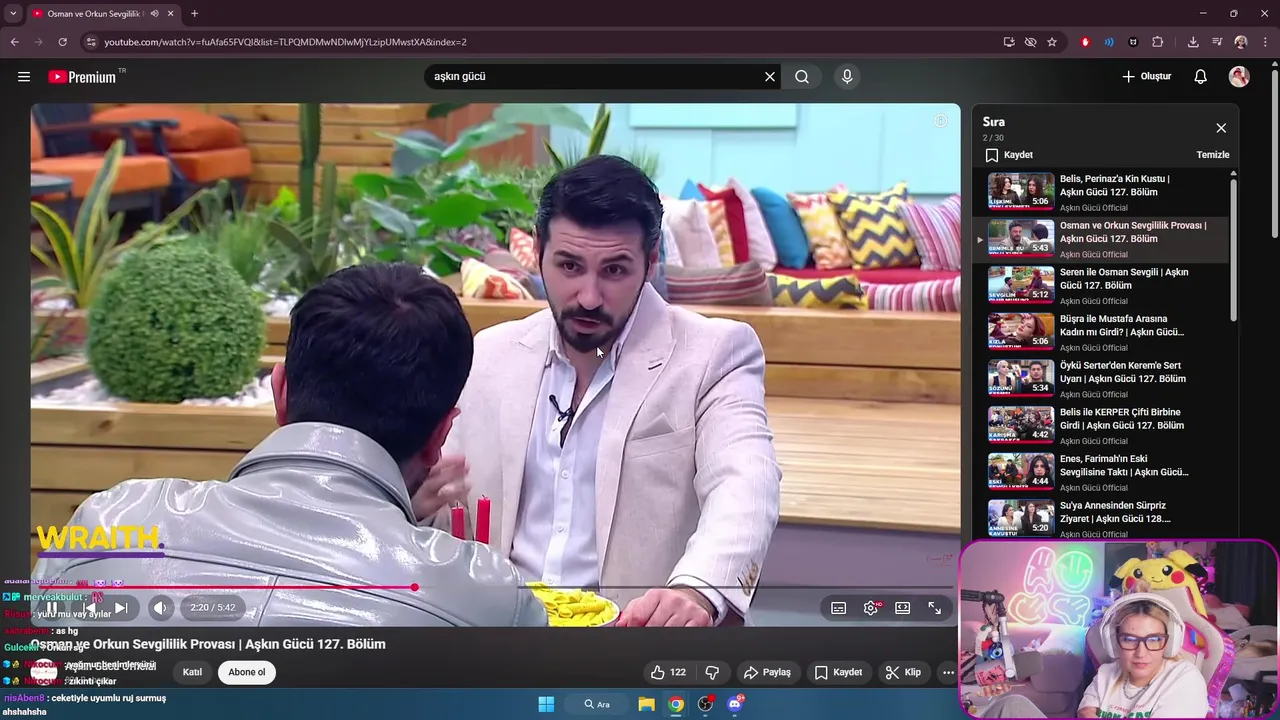Viewport: 1280px width, 720px height.
Task: Close the Sıra queue panel
Action: [x=1221, y=128]
